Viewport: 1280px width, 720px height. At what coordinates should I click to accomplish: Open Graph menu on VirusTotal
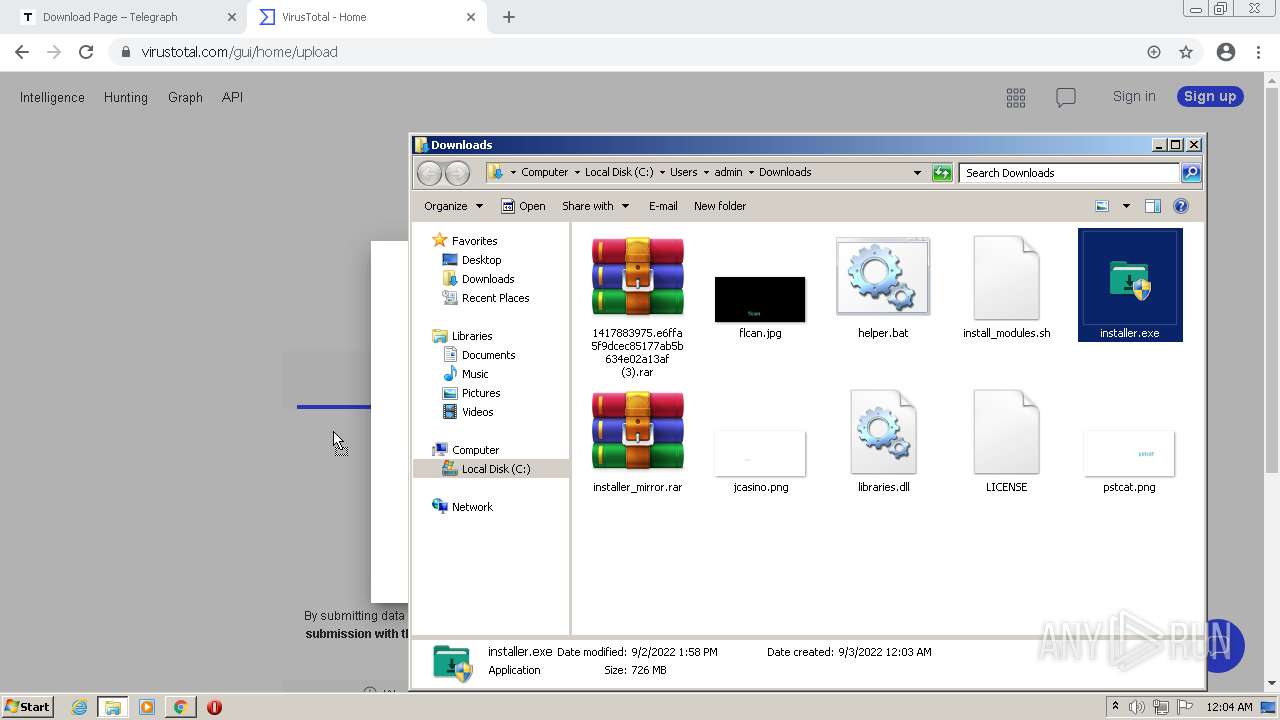185,97
